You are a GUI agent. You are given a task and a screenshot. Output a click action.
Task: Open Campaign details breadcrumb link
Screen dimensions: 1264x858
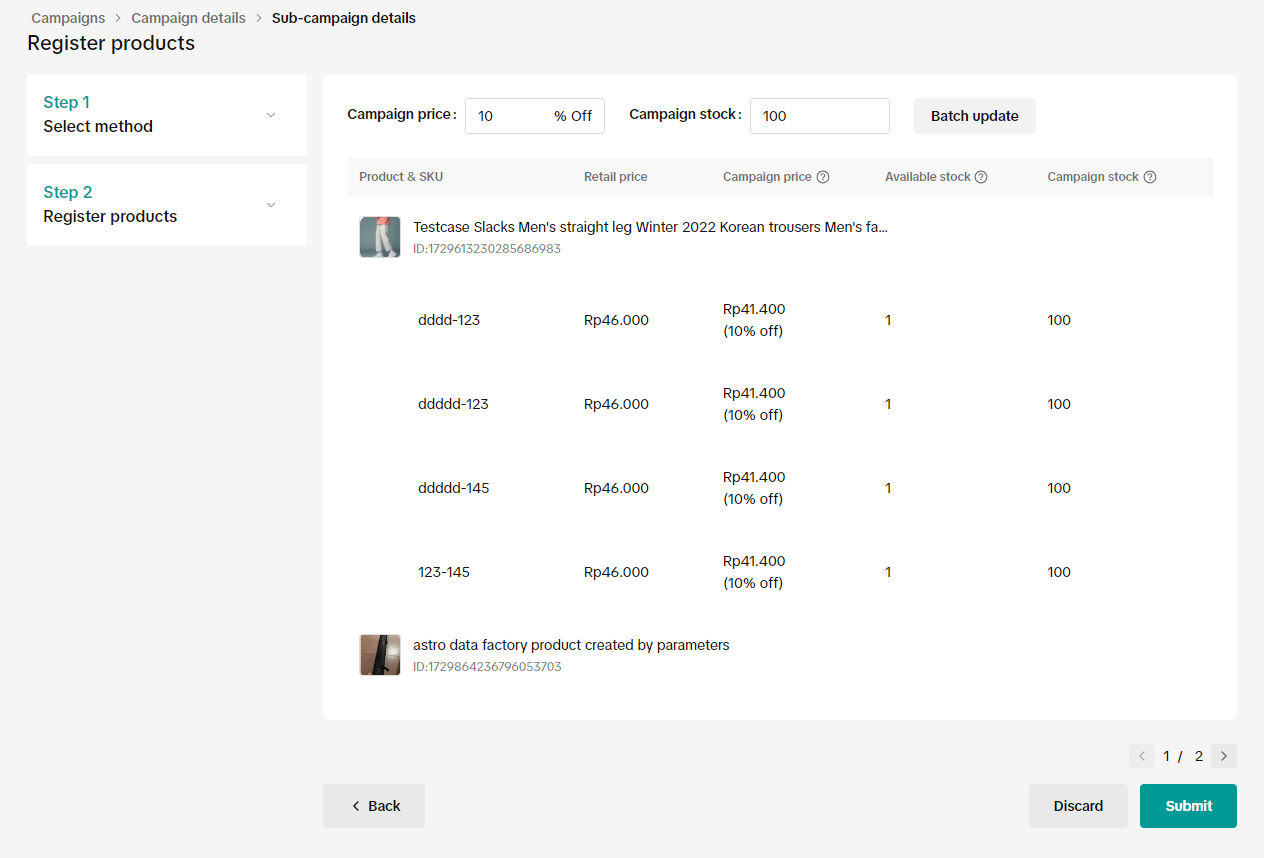[188, 18]
